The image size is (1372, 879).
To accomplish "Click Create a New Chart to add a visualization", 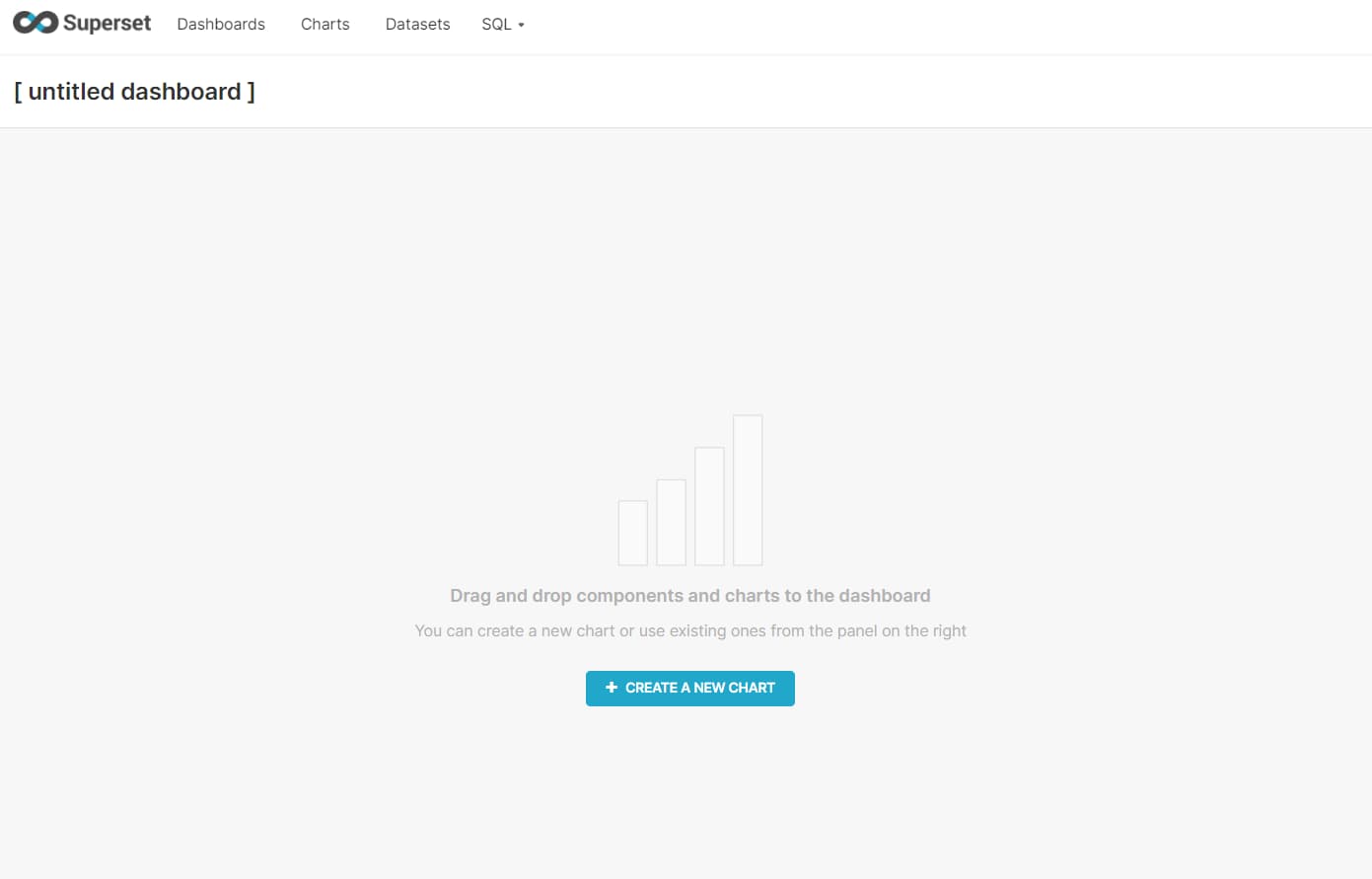I will pos(689,688).
